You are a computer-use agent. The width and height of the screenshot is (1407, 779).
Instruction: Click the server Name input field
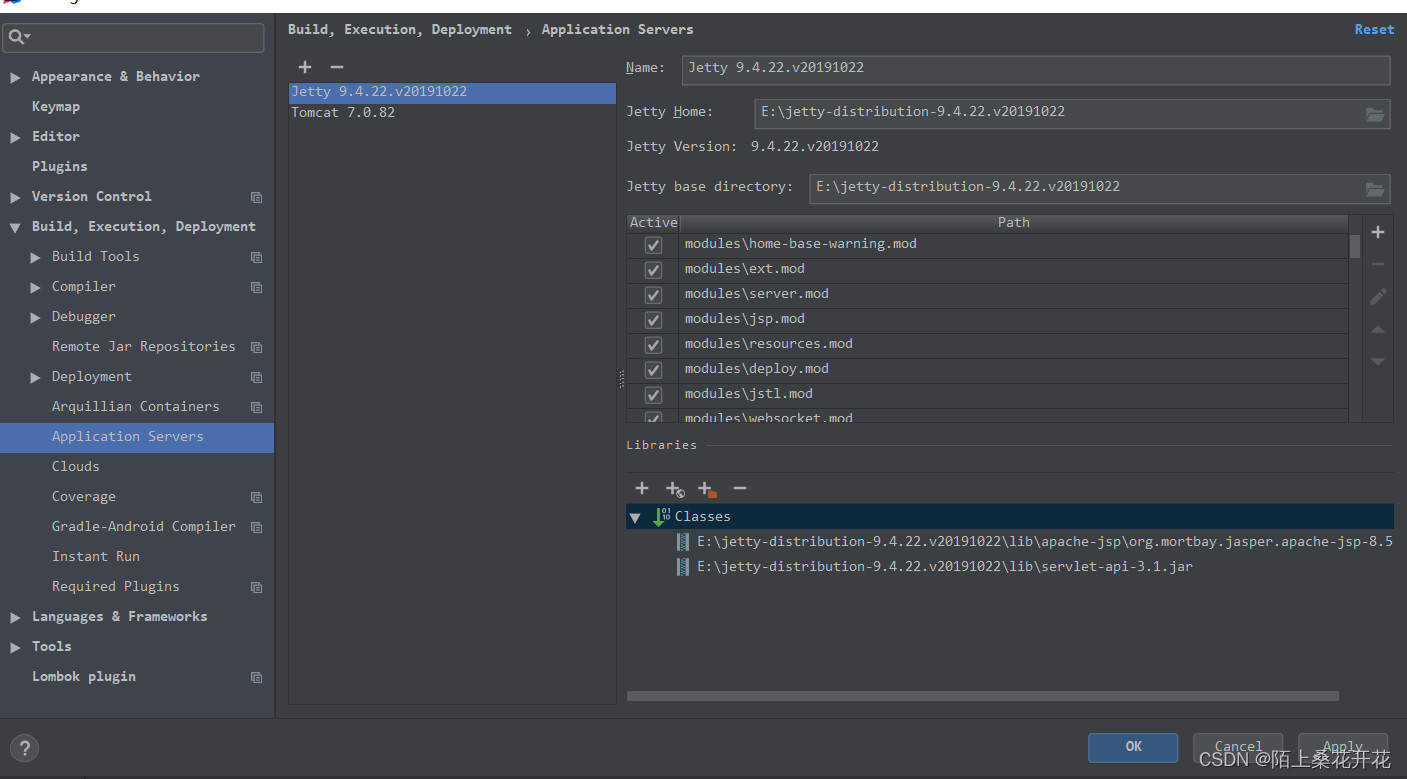click(x=1036, y=69)
